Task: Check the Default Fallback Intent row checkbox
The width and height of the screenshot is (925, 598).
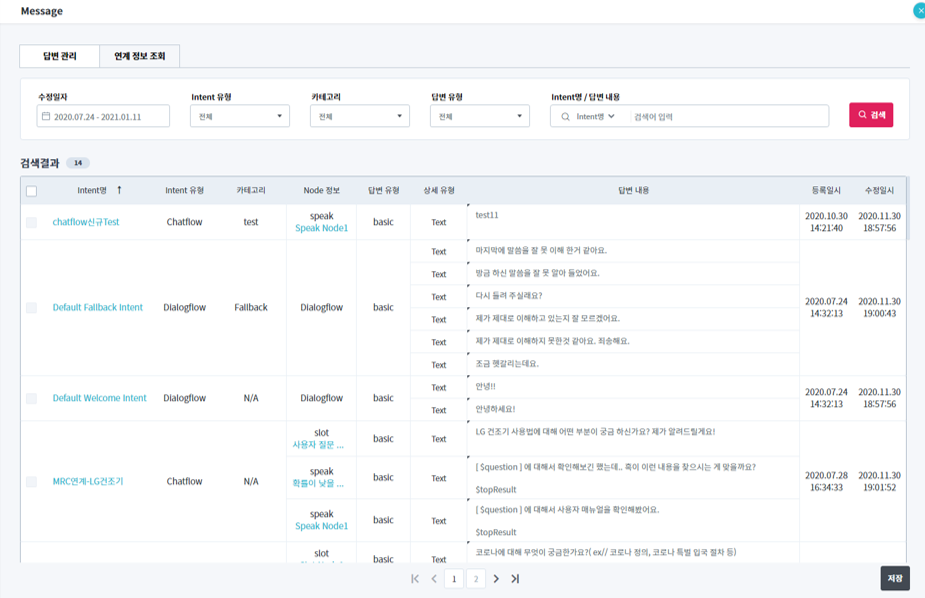Action: pyautogui.click(x=32, y=308)
